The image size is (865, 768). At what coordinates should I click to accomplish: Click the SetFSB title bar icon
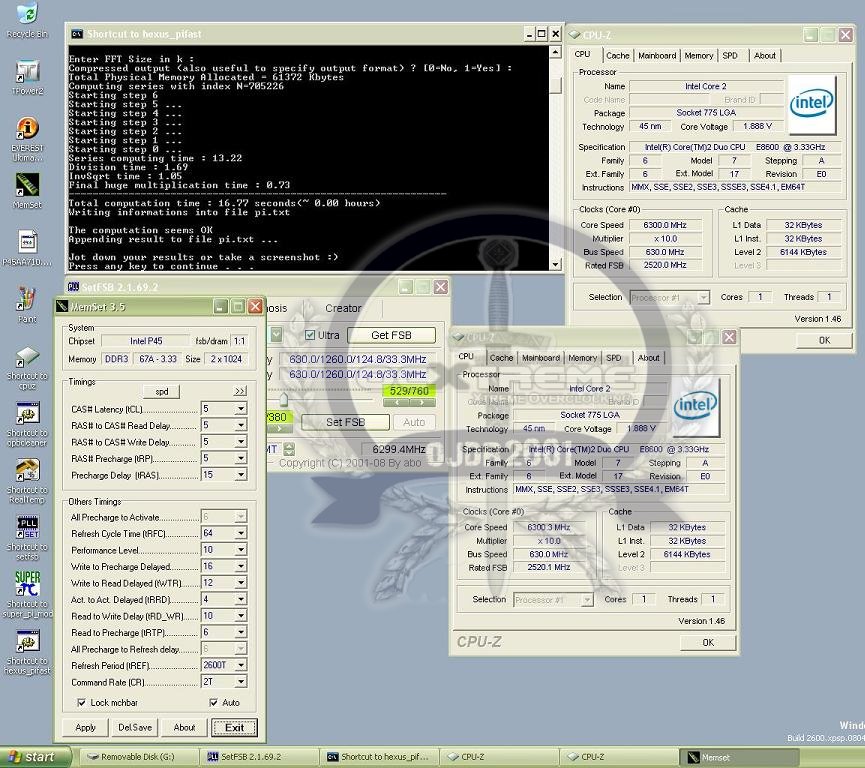point(73,287)
